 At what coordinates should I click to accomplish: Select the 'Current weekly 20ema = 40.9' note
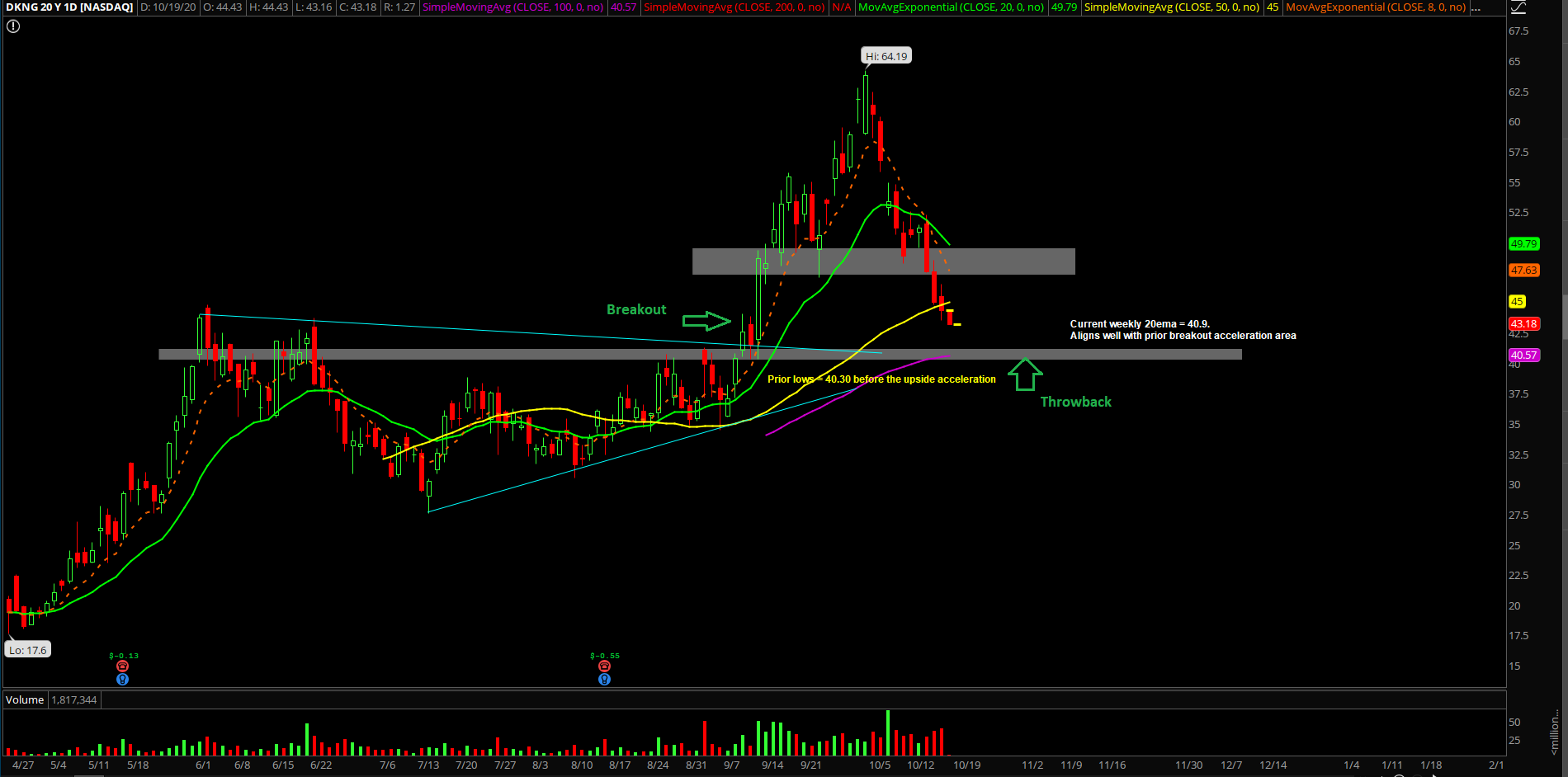pyautogui.click(x=1183, y=330)
